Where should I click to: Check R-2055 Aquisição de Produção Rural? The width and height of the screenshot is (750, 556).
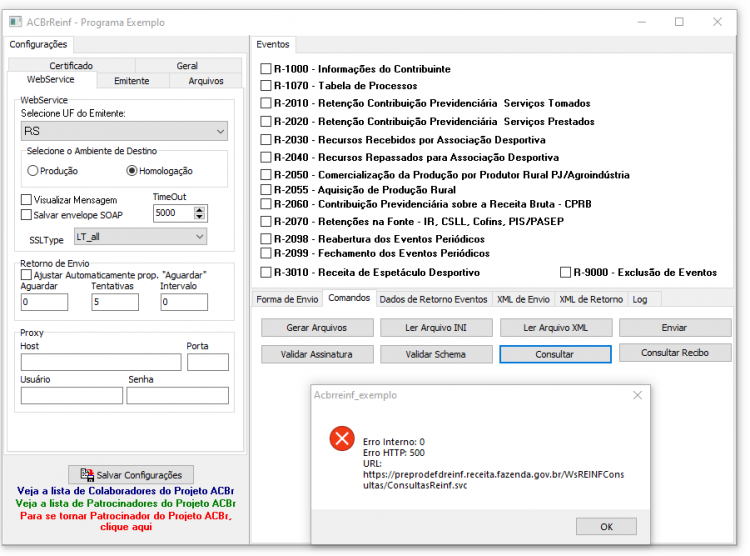265,189
